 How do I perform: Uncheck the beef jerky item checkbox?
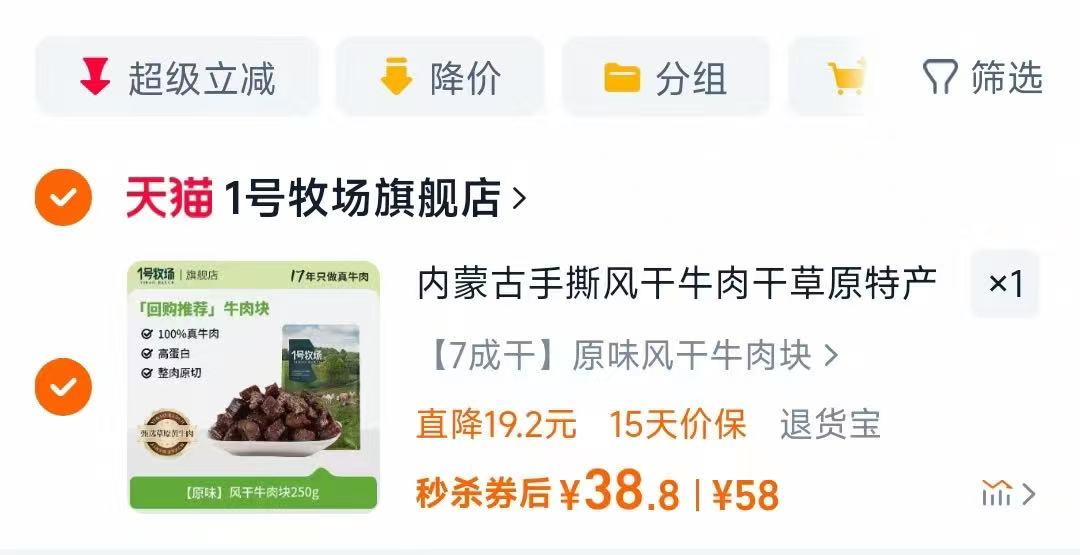(x=63, y=386)
